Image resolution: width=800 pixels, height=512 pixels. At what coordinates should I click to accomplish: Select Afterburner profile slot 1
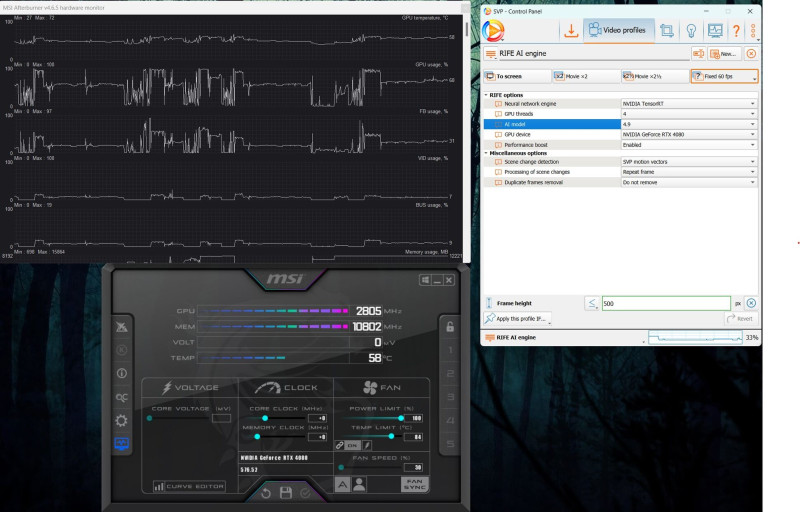click(450, 350)
